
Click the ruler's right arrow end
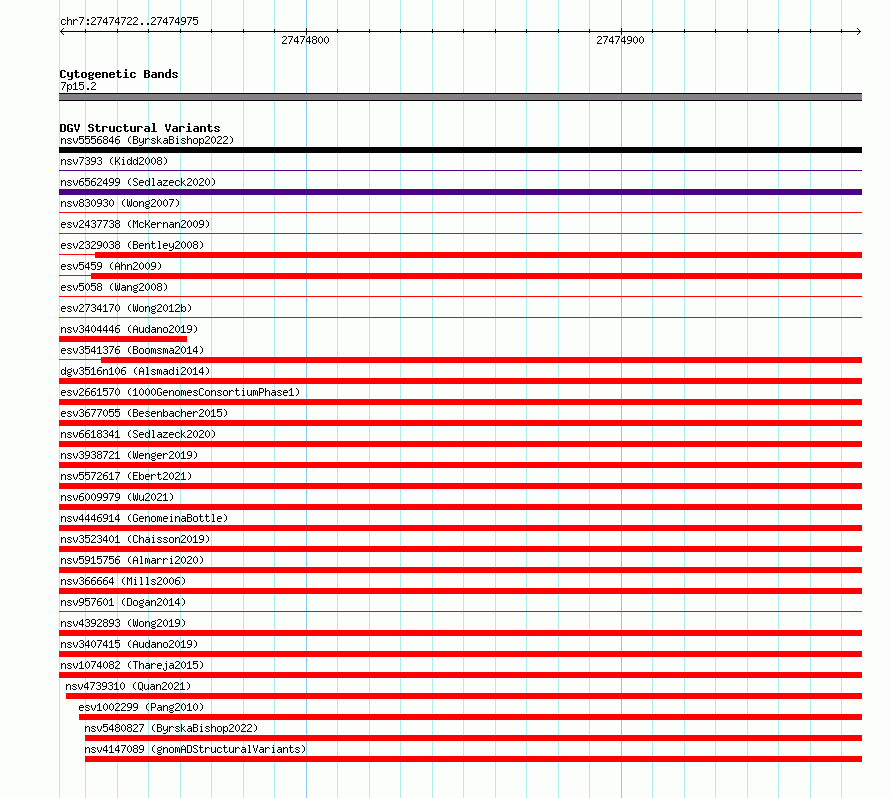(859, 31)
